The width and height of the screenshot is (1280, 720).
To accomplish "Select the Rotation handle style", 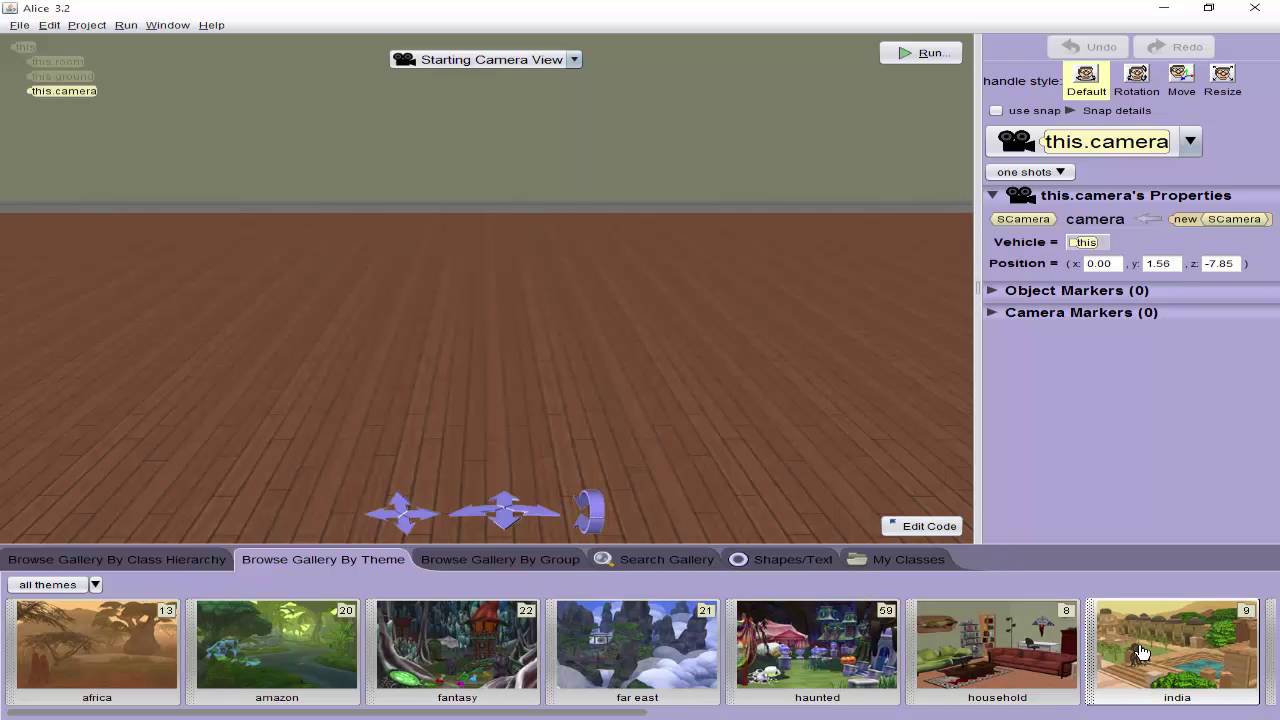I will [x=1136, y=80].
